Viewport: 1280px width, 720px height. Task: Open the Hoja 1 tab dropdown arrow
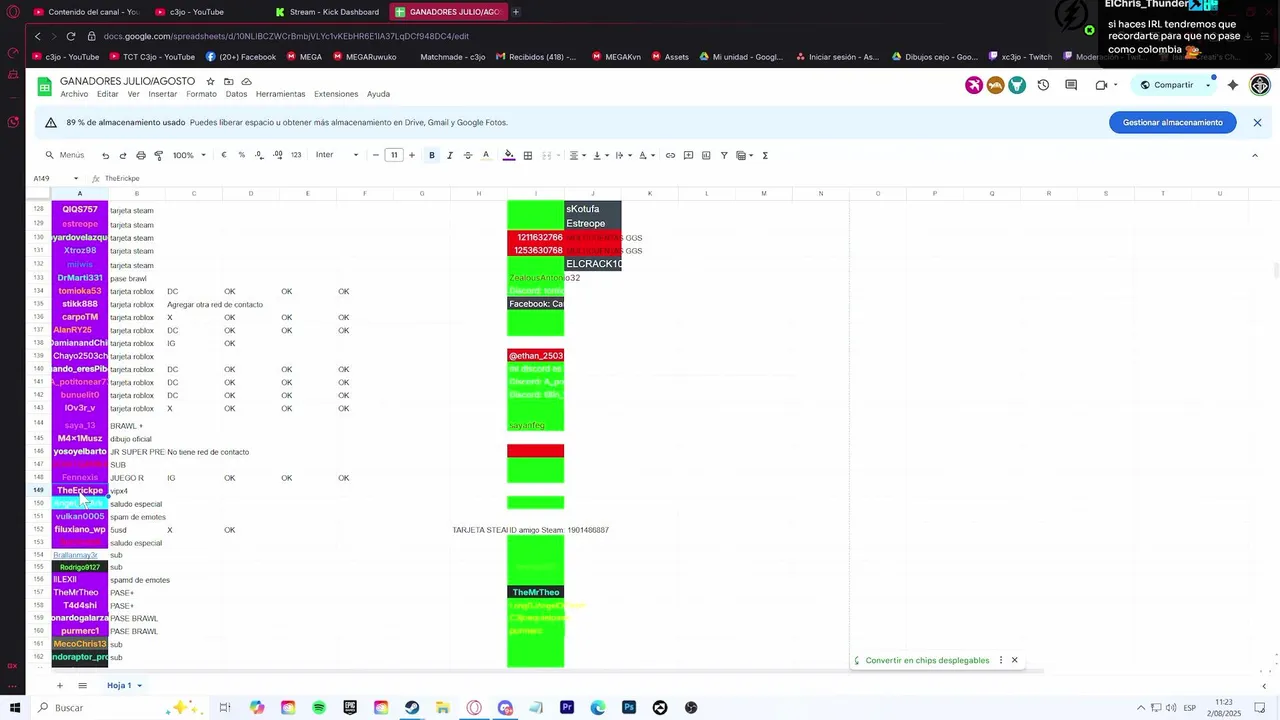pos(140,685)
